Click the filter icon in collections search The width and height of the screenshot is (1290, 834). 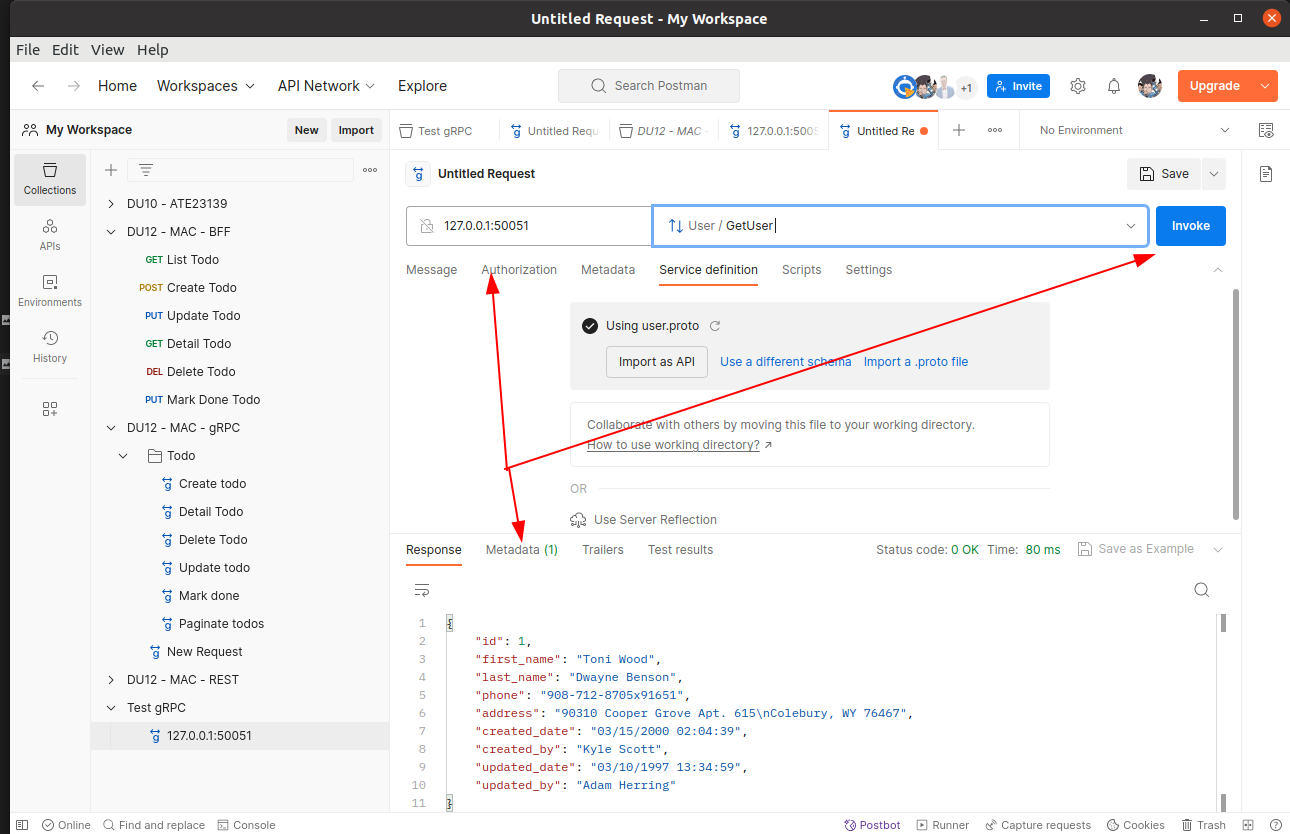click(x=146, y=170)
